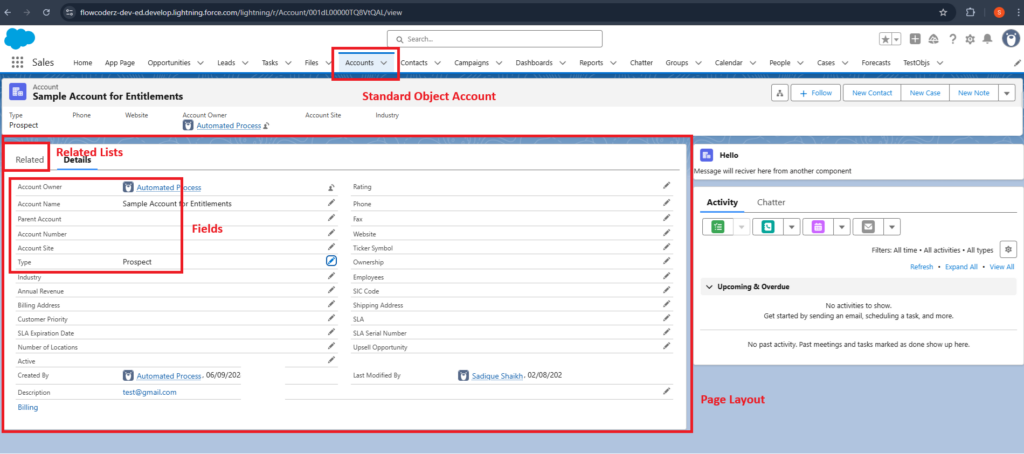
Task: View the account hierarchy icon
Action: pyautogui.click(x=778, y=93)
